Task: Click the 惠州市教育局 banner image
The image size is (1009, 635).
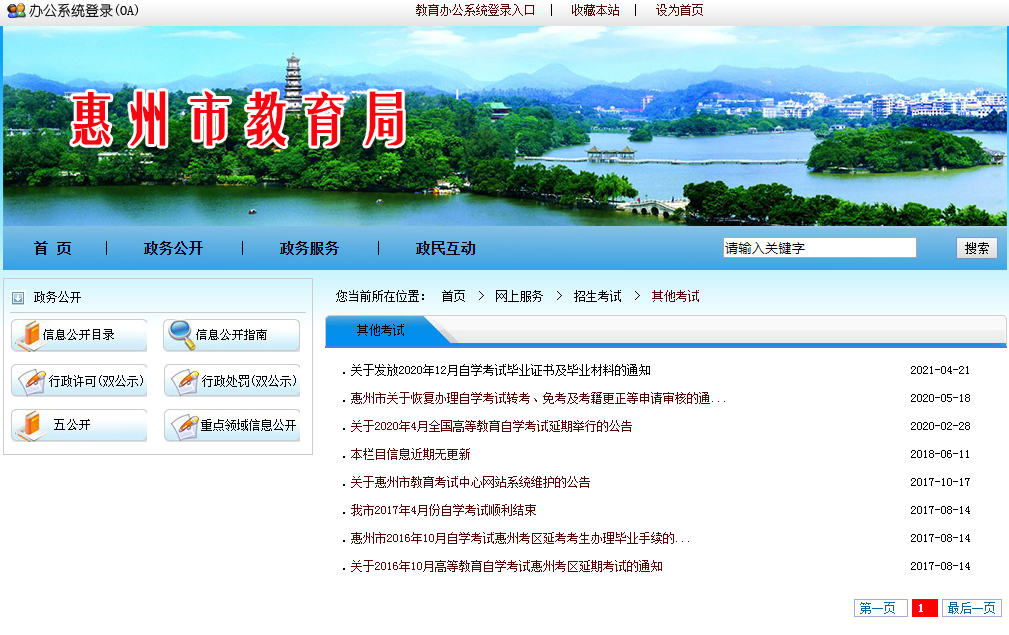Action: [x=504, y=126]
